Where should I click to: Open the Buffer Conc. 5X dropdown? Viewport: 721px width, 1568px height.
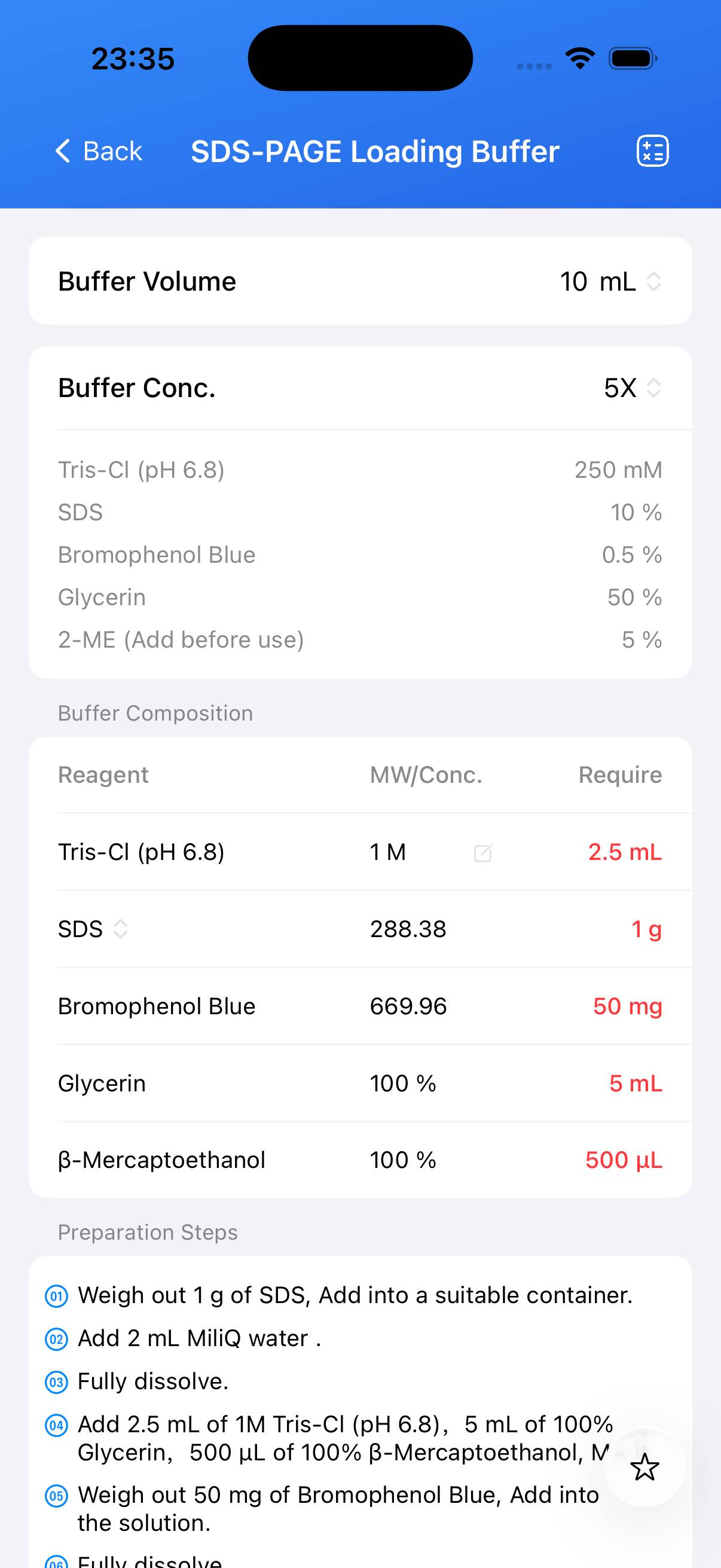[x=632, y=388]
